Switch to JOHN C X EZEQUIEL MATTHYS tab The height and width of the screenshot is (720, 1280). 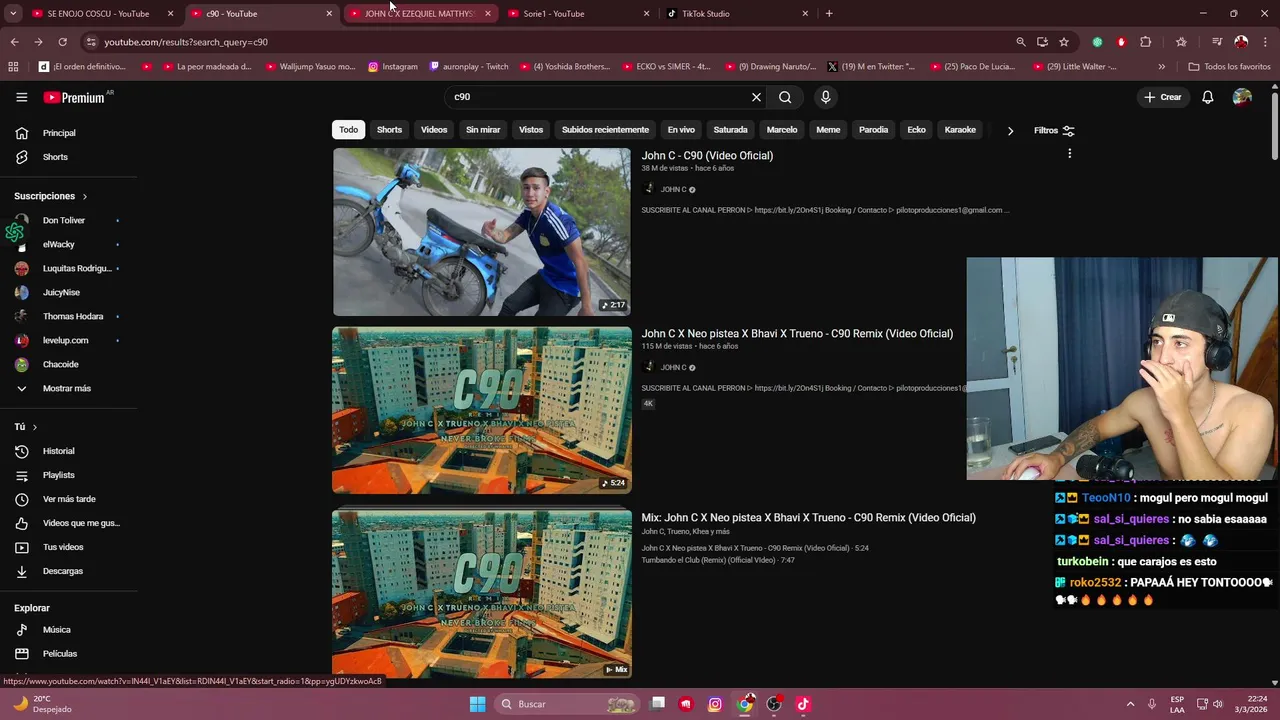click(x=420, y=13)
